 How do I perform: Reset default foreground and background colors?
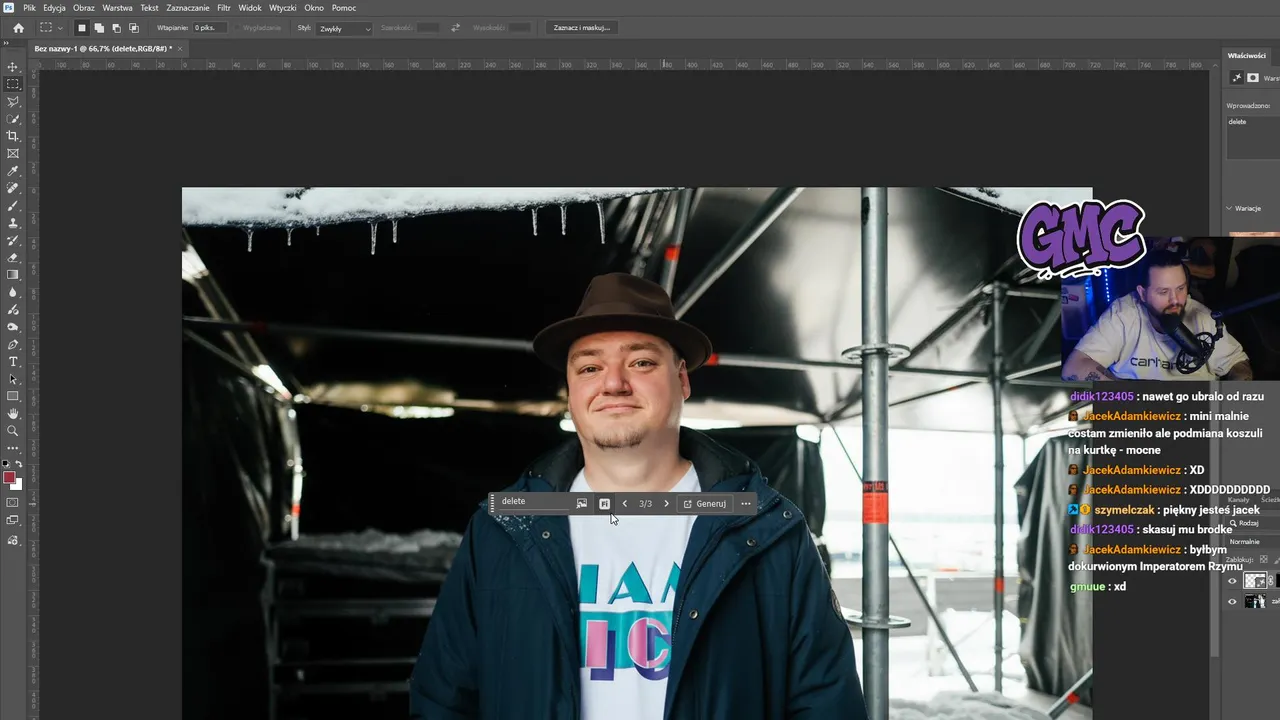click(7, 464)
